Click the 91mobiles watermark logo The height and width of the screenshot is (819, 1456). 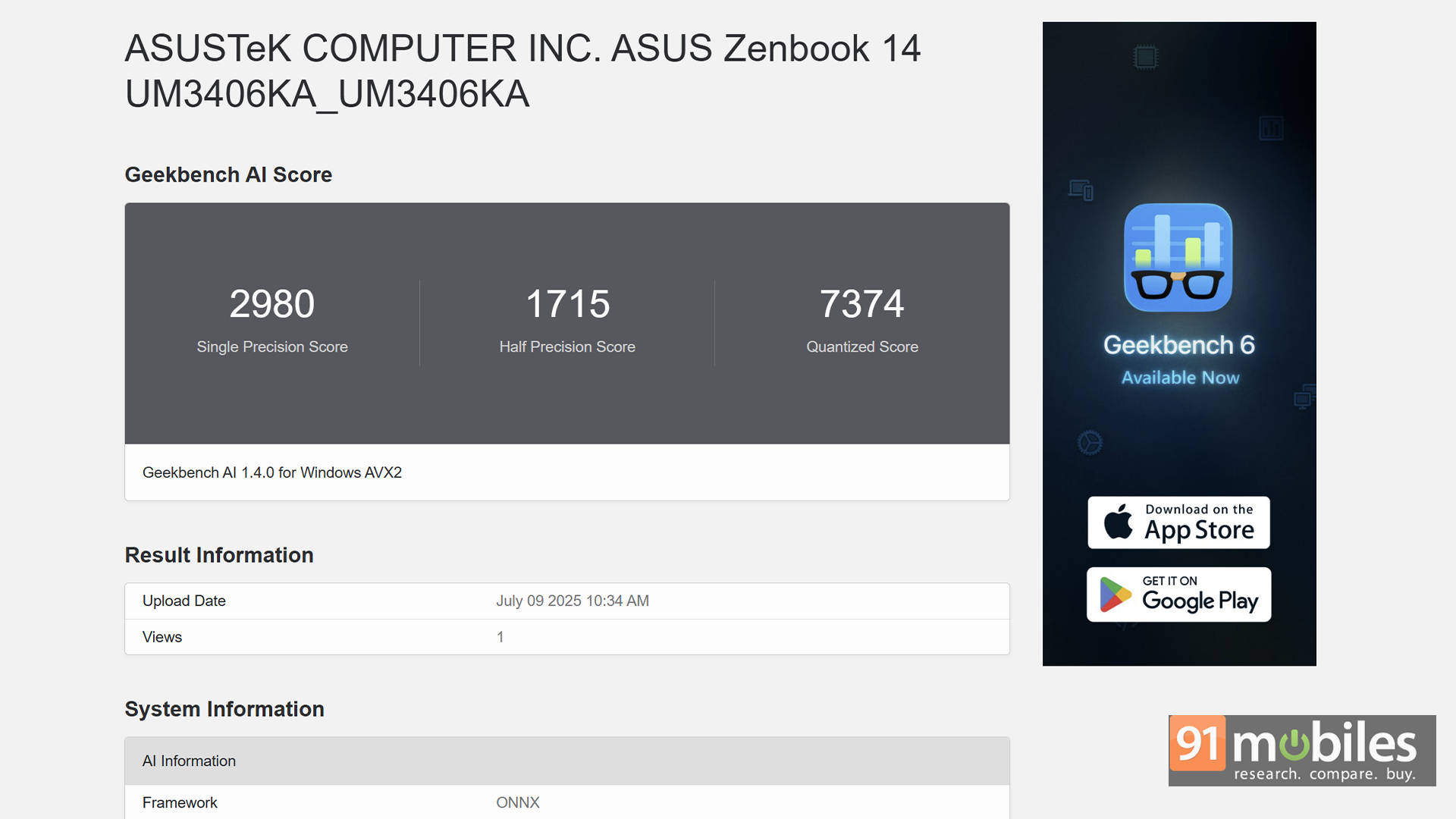(x=1301, y=750)
